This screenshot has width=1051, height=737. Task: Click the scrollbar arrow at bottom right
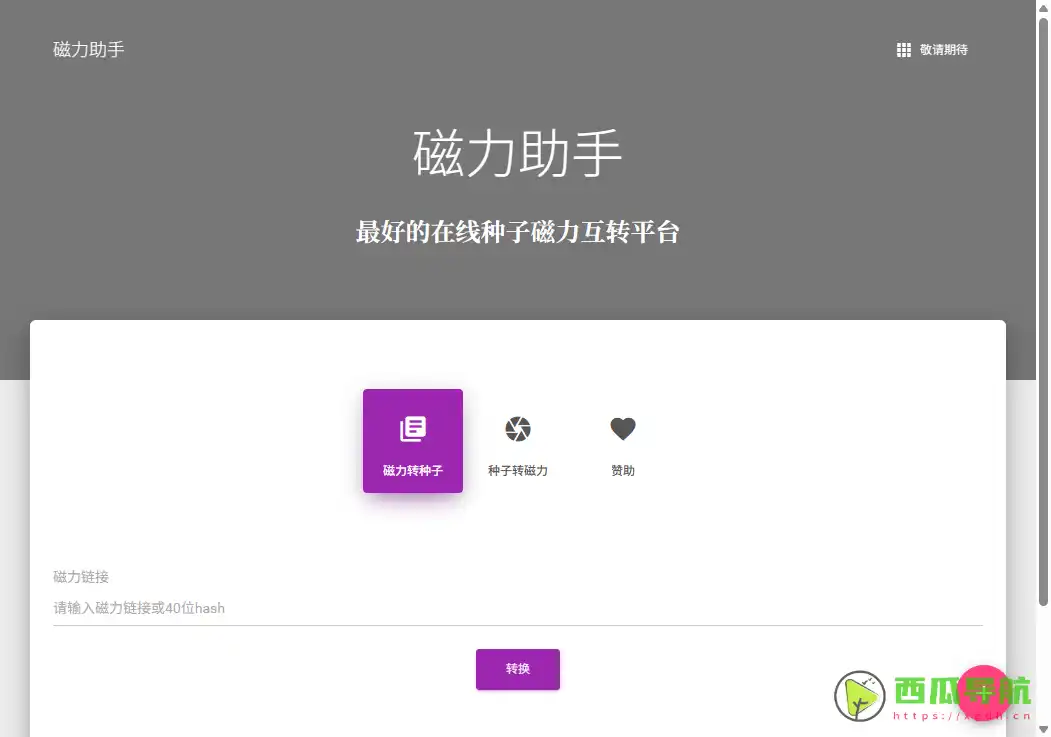1043,731
